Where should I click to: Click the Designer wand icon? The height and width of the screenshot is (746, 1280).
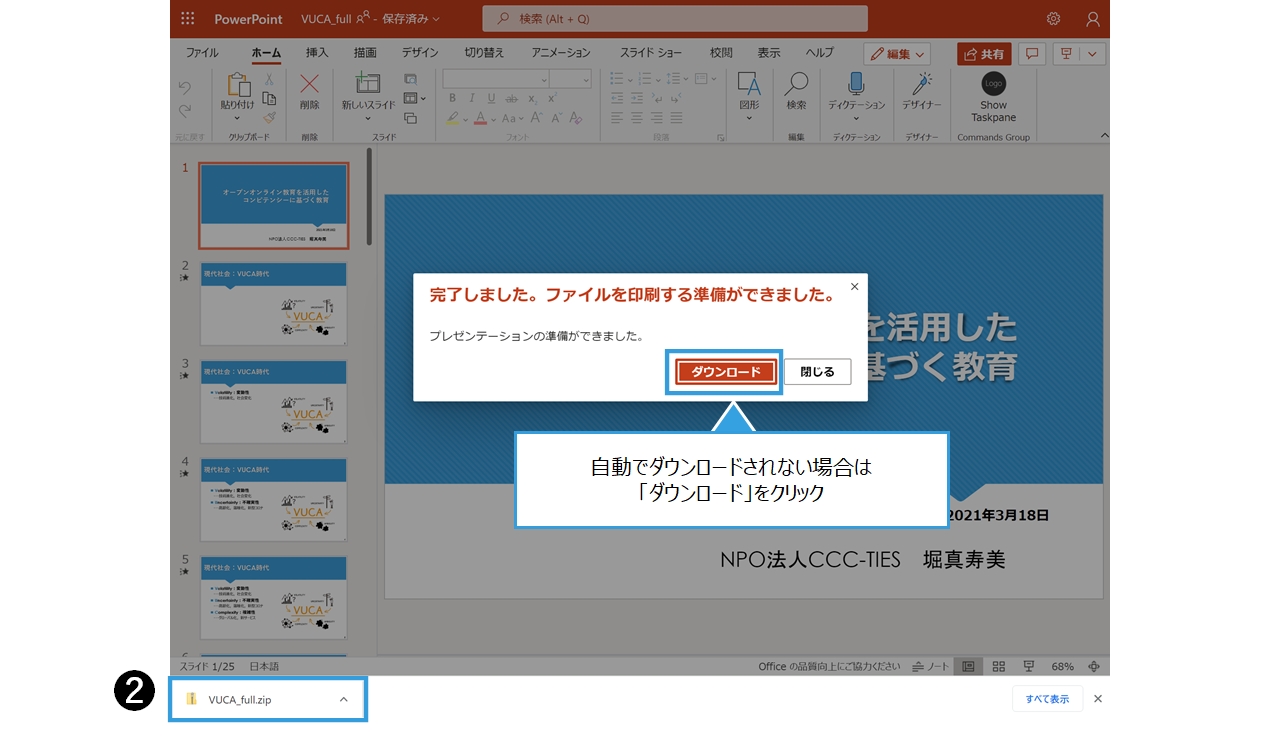click(x=922, y=84)
